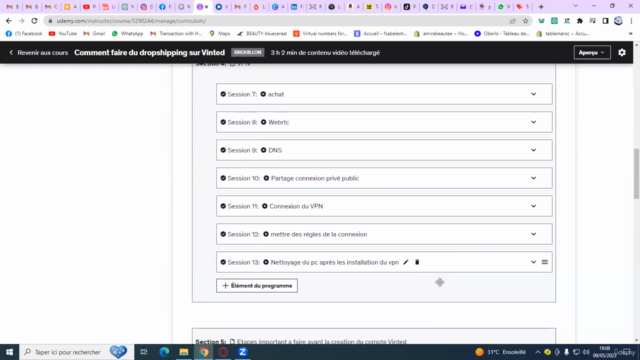This screenshot has height=360, width=640.
Task: Expand Session 8 Webrtc chevron
Action: click(533, 122)
